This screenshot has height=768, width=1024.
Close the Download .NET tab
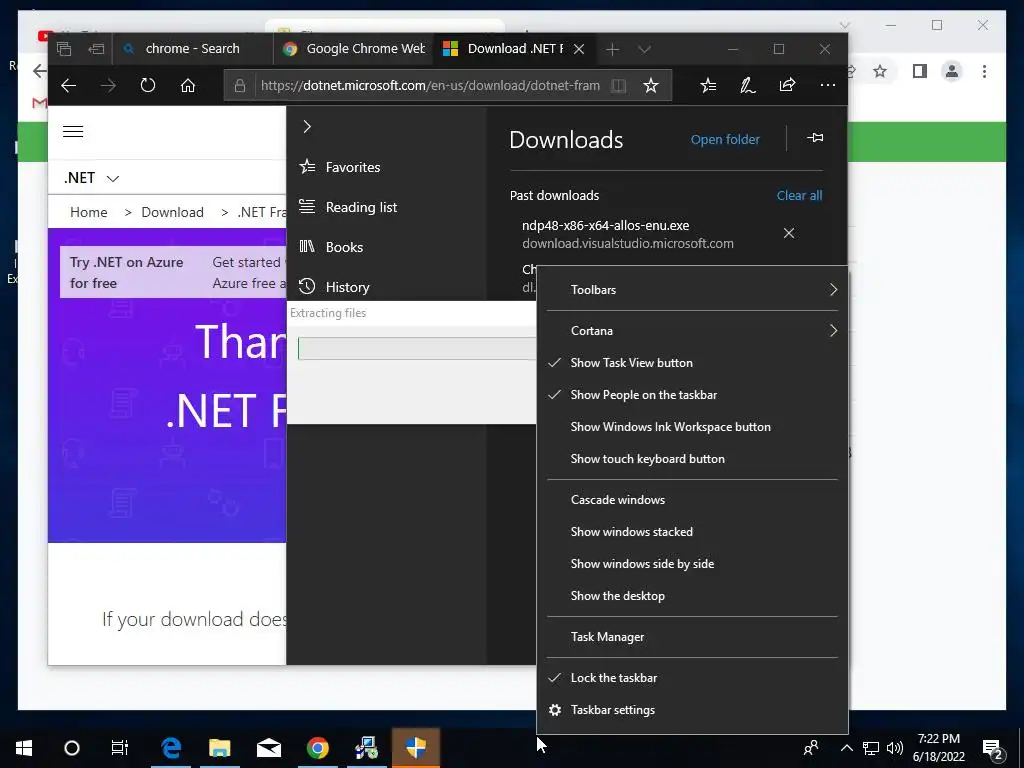coord(579,49)
